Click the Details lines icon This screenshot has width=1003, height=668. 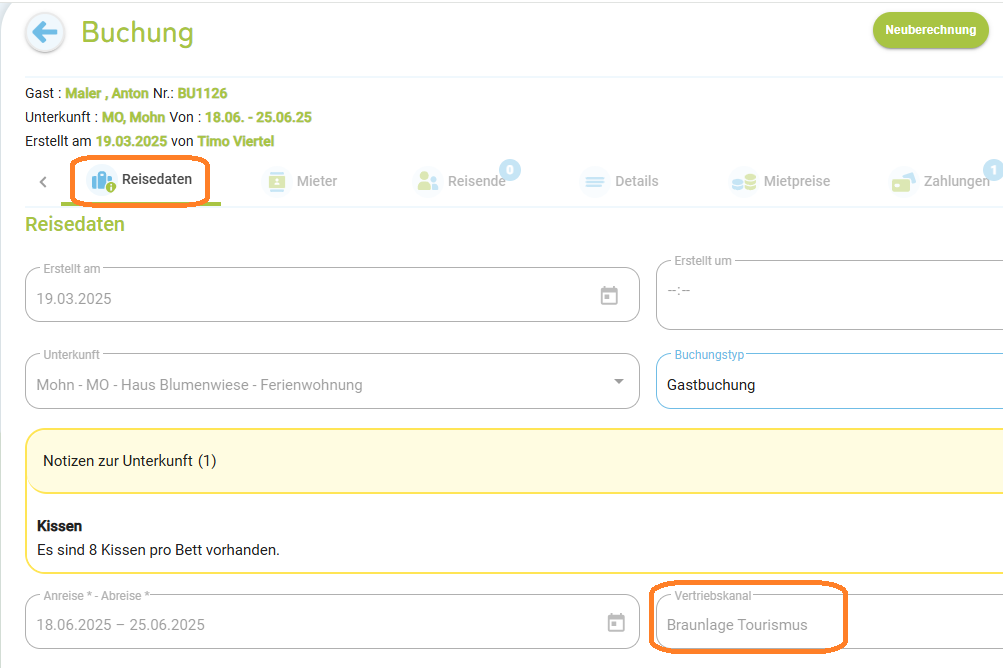594,182
